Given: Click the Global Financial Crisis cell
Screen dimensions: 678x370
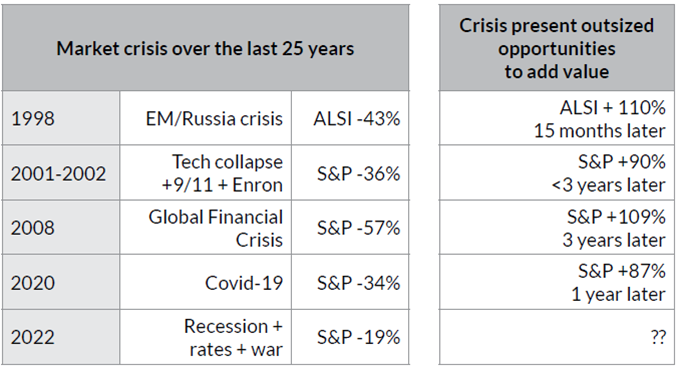Looking at the screenshot, I should 206,227.
